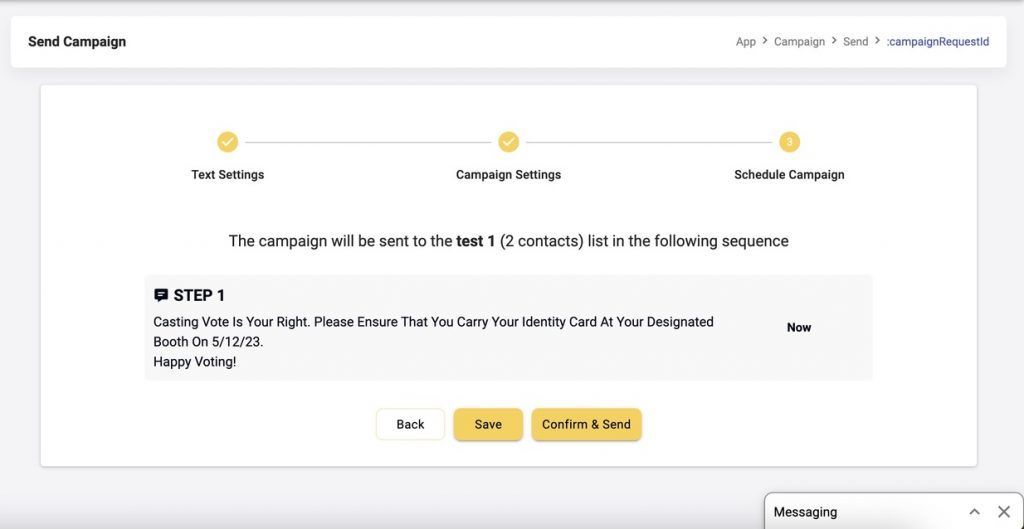Select the Schedule Campaign step label
Screen dimensions: 1024x529
coord(789,175)
